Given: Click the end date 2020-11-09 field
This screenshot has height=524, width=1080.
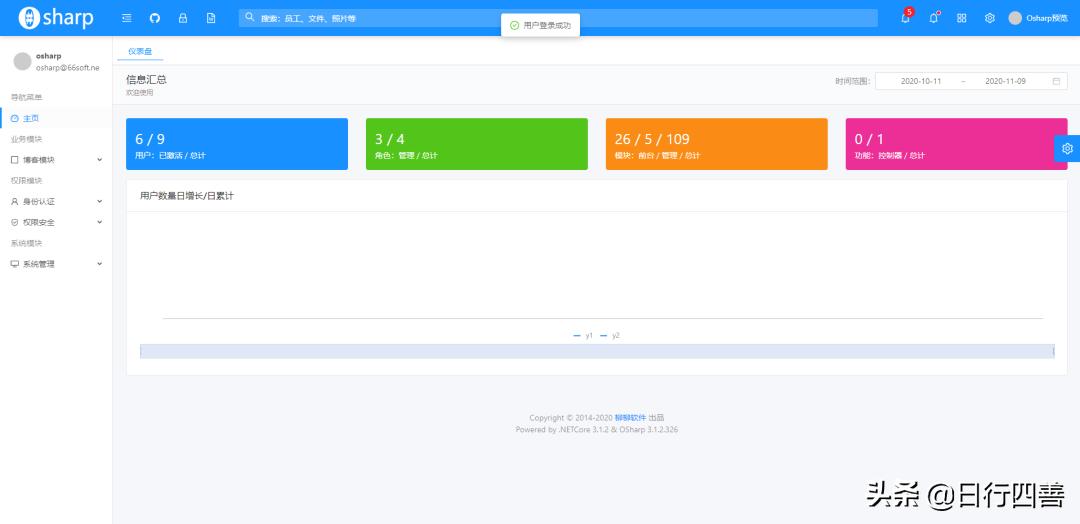Looking at the screenshot, I should [1005, 81].
